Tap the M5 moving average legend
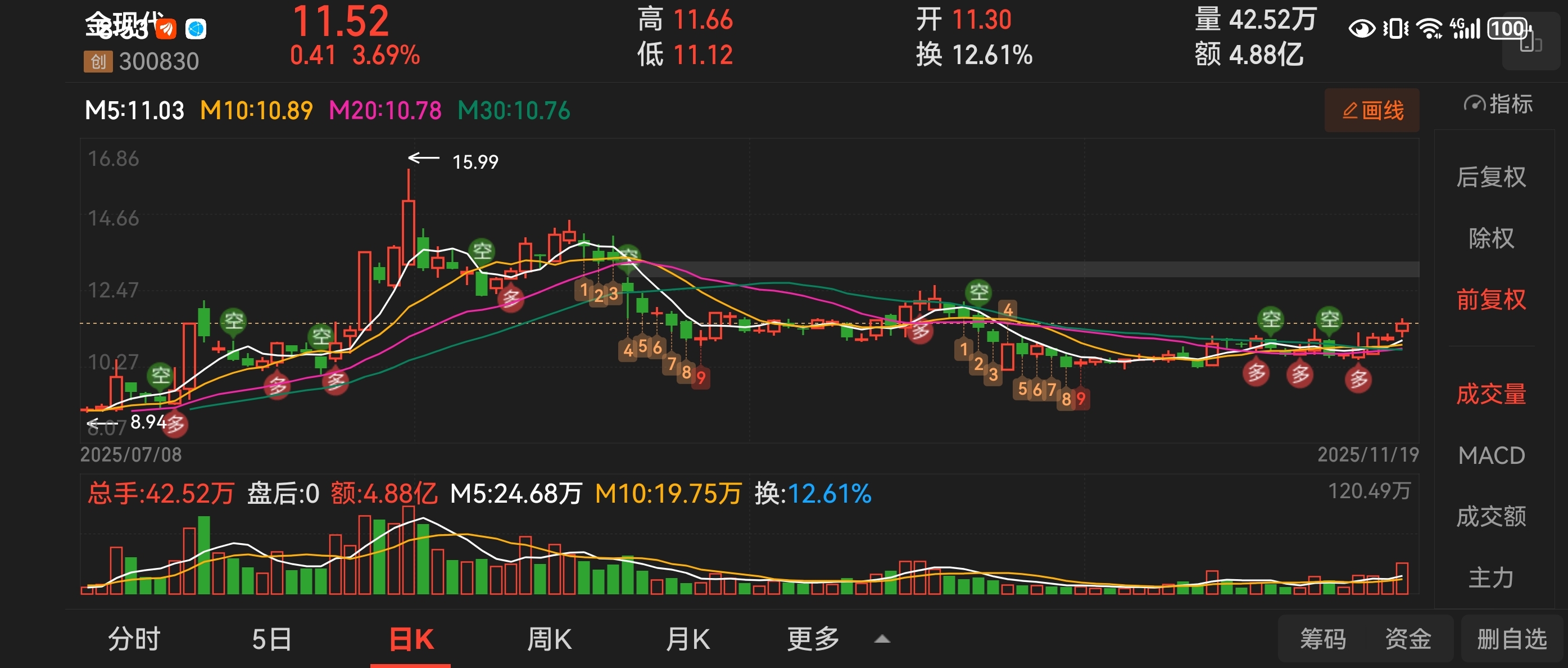 (x=134, y=110)
